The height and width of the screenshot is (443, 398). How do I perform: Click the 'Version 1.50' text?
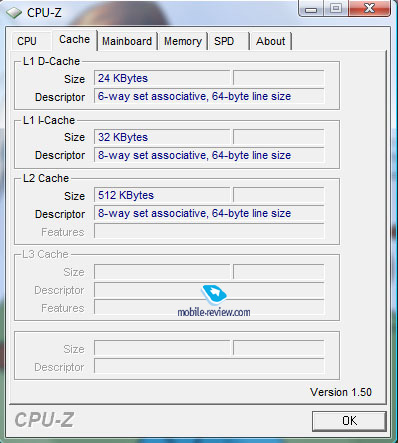(341, 392)
